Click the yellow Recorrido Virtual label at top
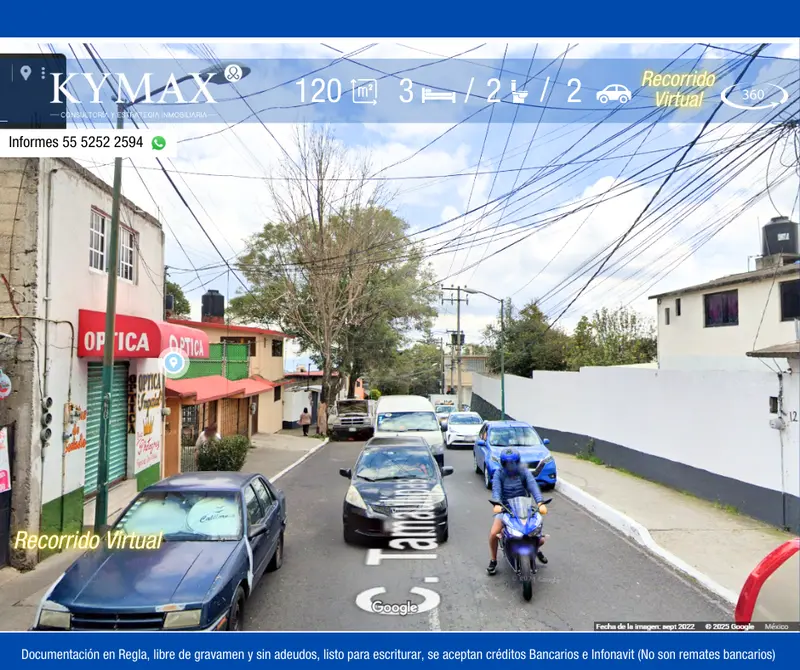 tap(678, 89)
